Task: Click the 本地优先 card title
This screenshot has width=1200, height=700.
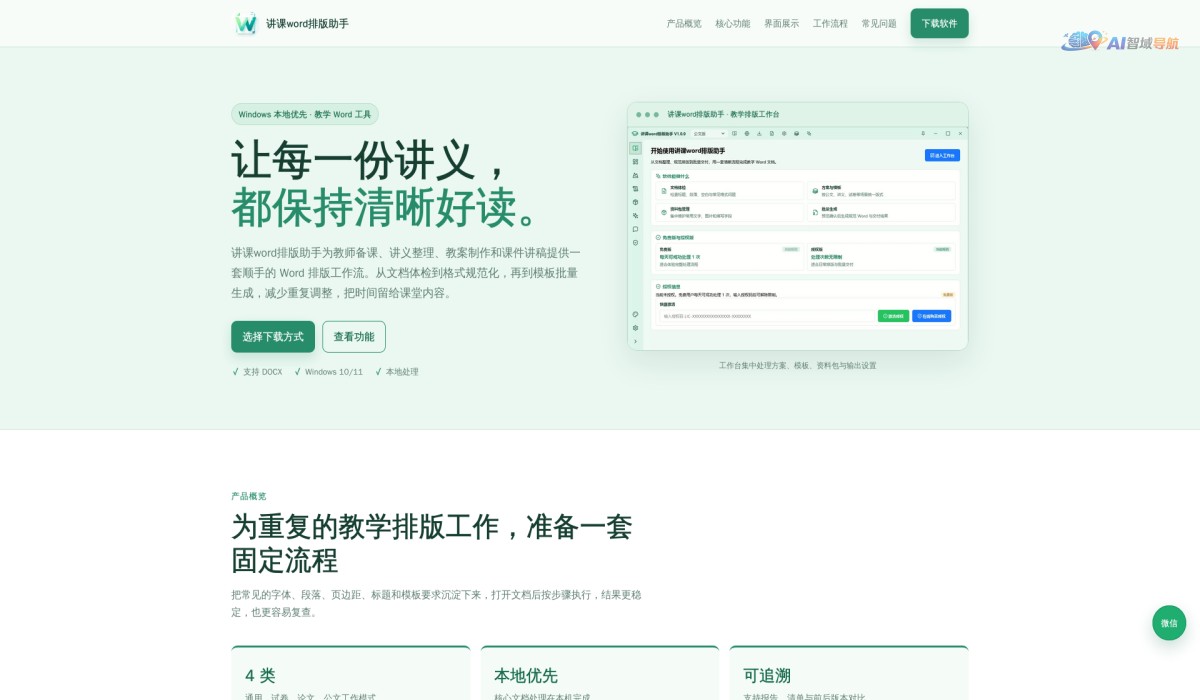Action: pos(526,676)
